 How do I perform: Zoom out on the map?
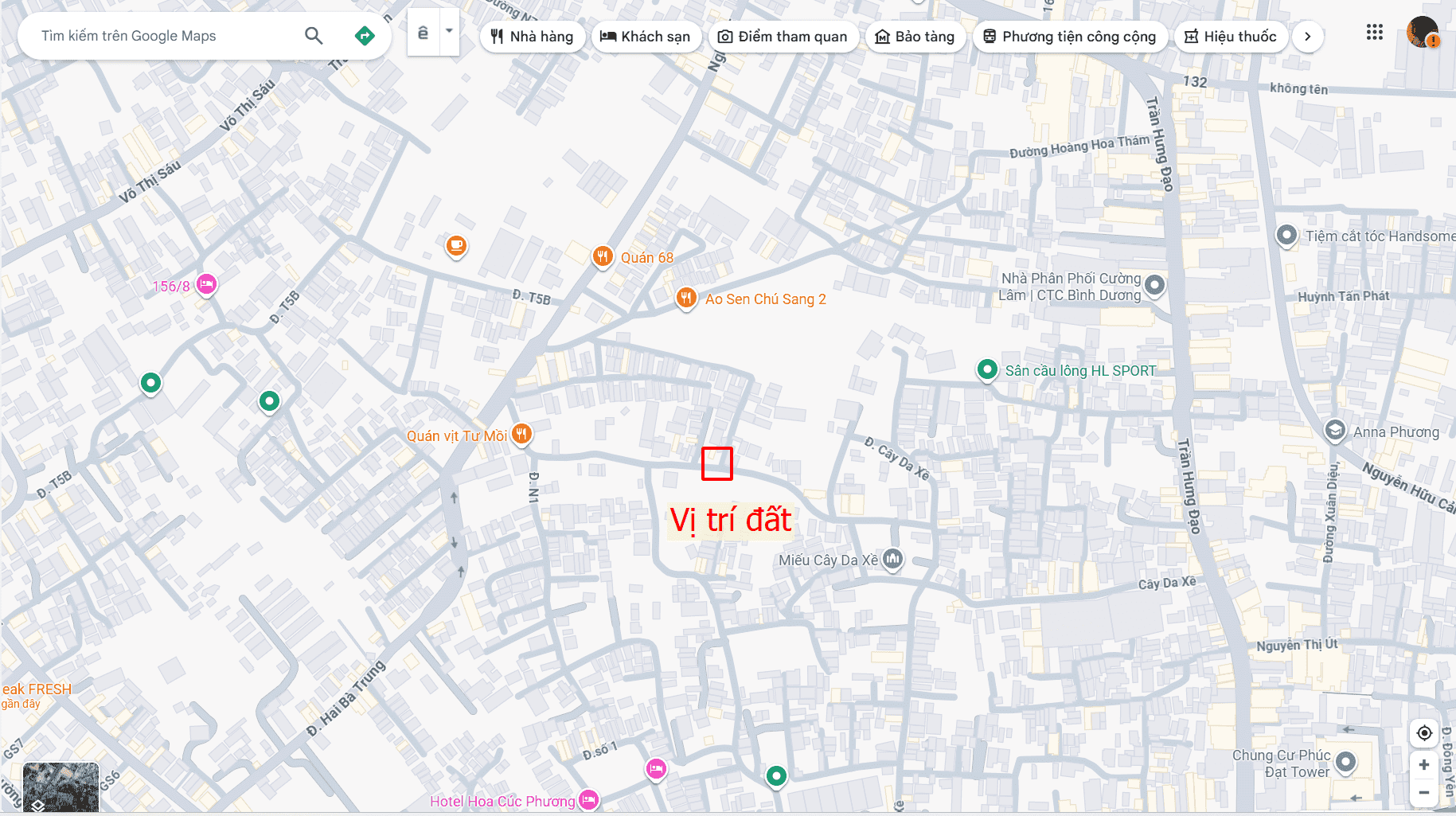(x=1424, y=792)
